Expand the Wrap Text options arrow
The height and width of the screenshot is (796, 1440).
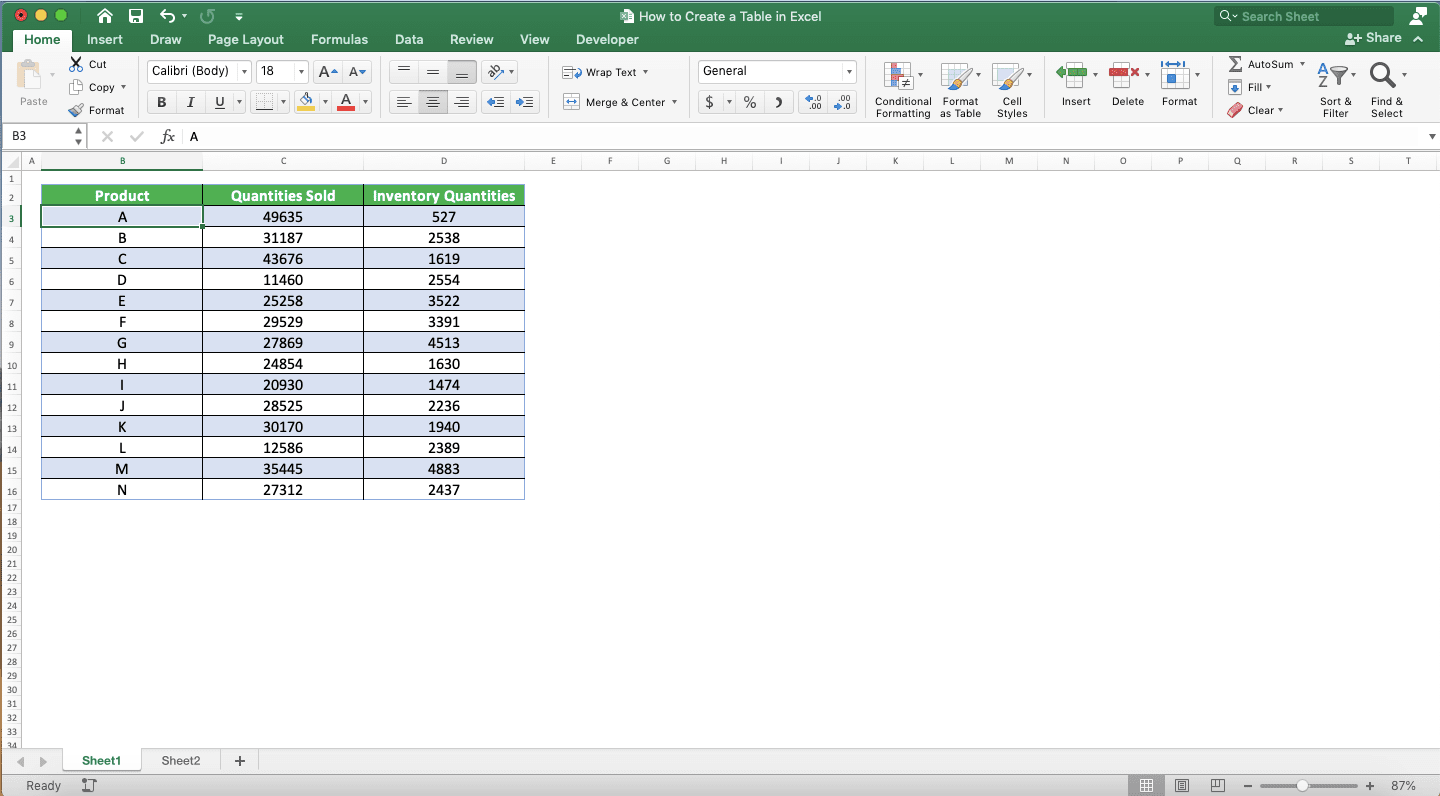(x=645, y=72)
